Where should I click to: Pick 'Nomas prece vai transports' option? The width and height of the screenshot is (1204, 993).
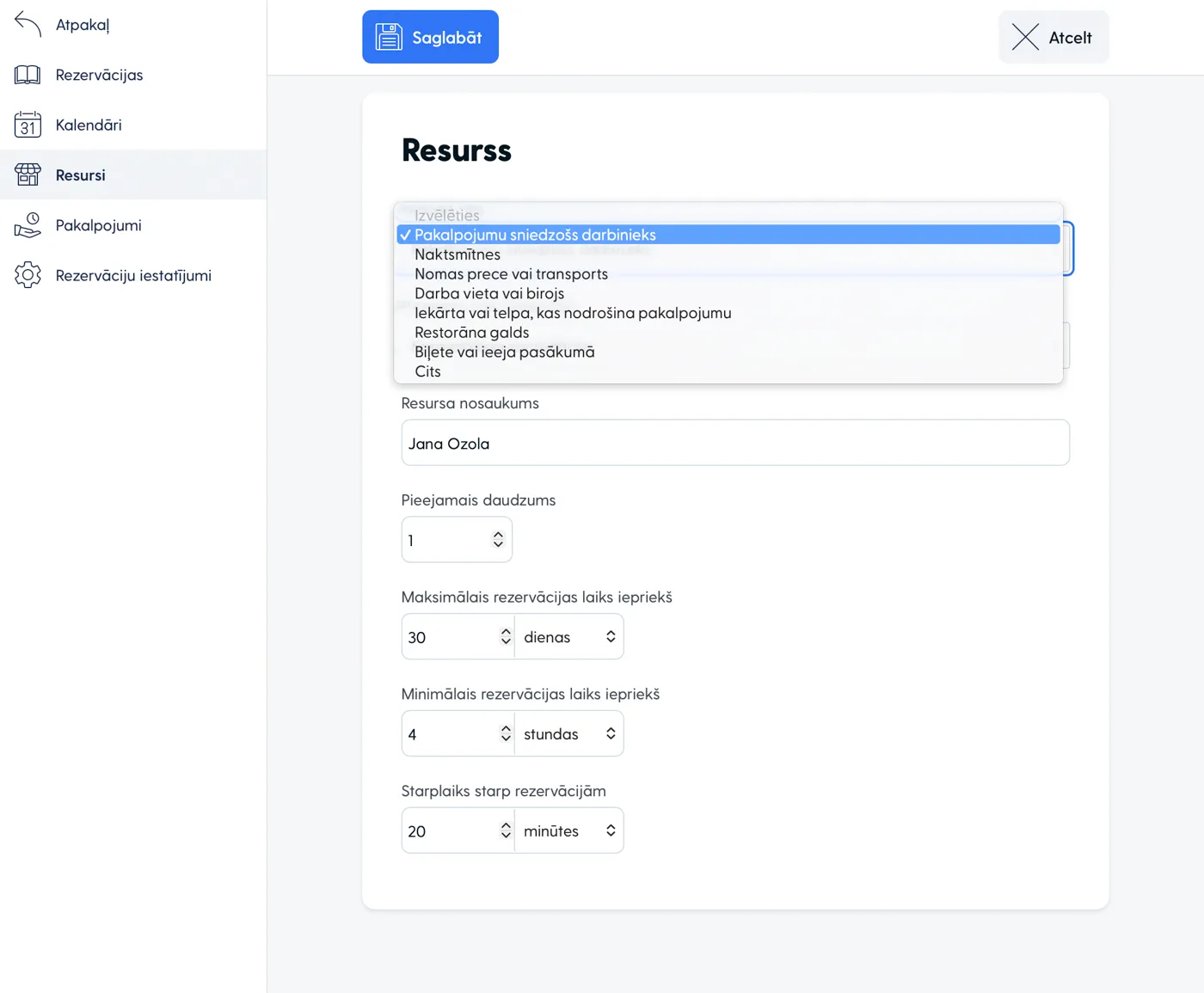(511, 274)
